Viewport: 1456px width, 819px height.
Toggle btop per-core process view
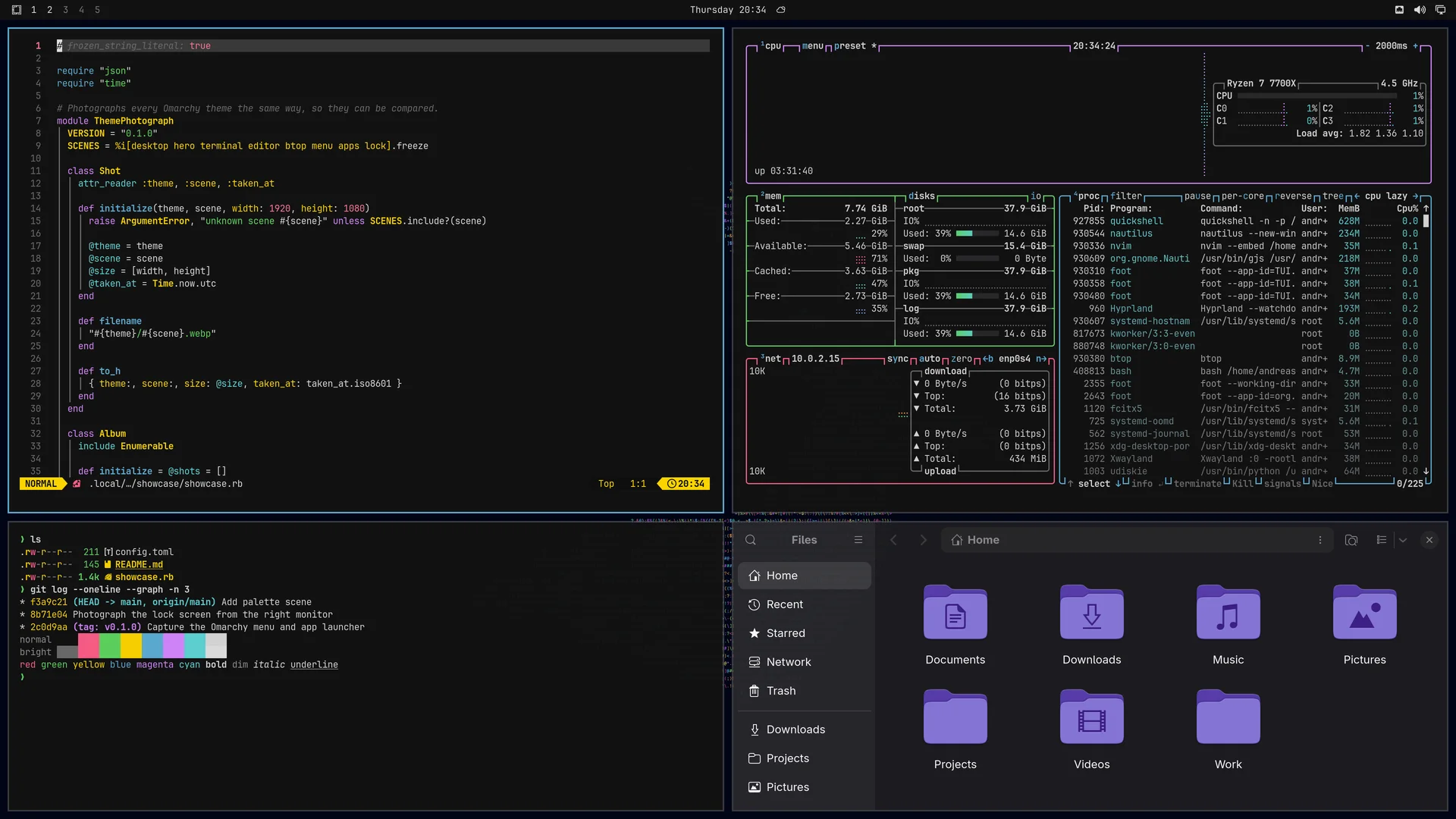point(1242,196)
